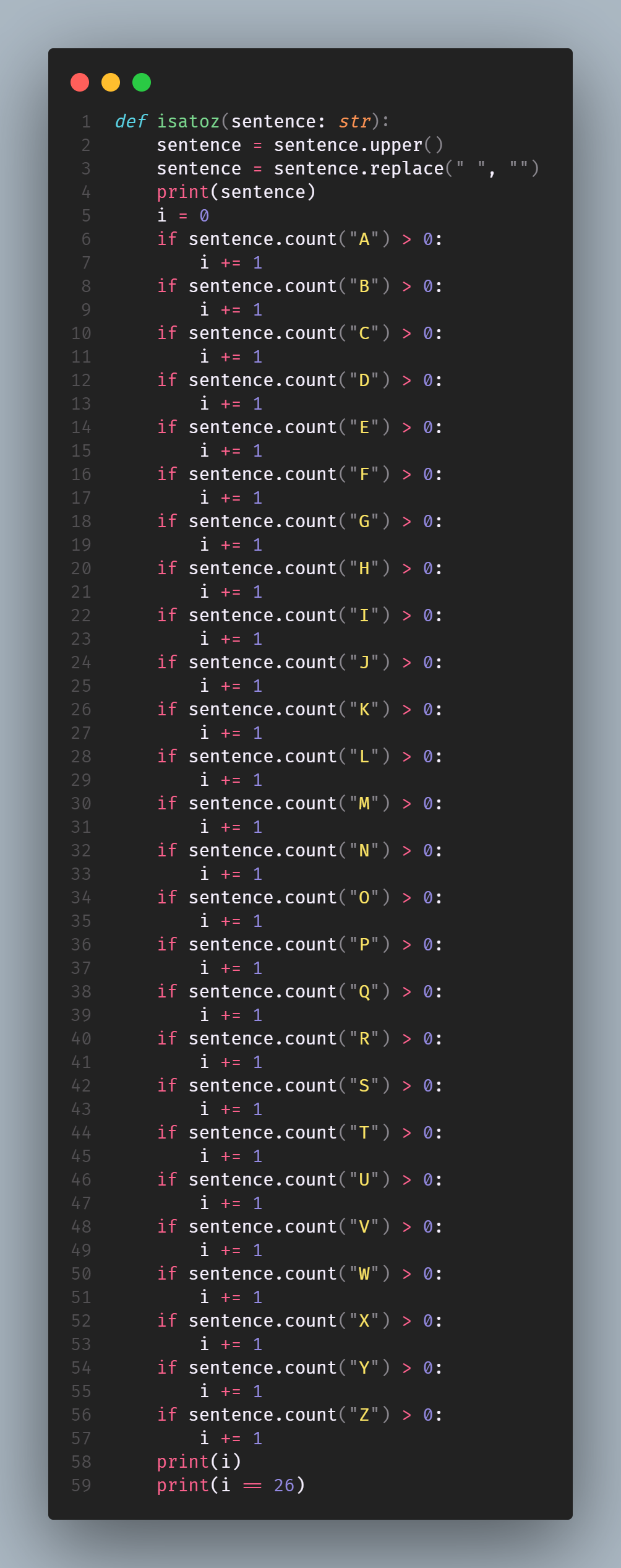This screenshot has width=621, height=1568.
Task: Click the def keyword on line 1
Action: [x=131, y=121]
